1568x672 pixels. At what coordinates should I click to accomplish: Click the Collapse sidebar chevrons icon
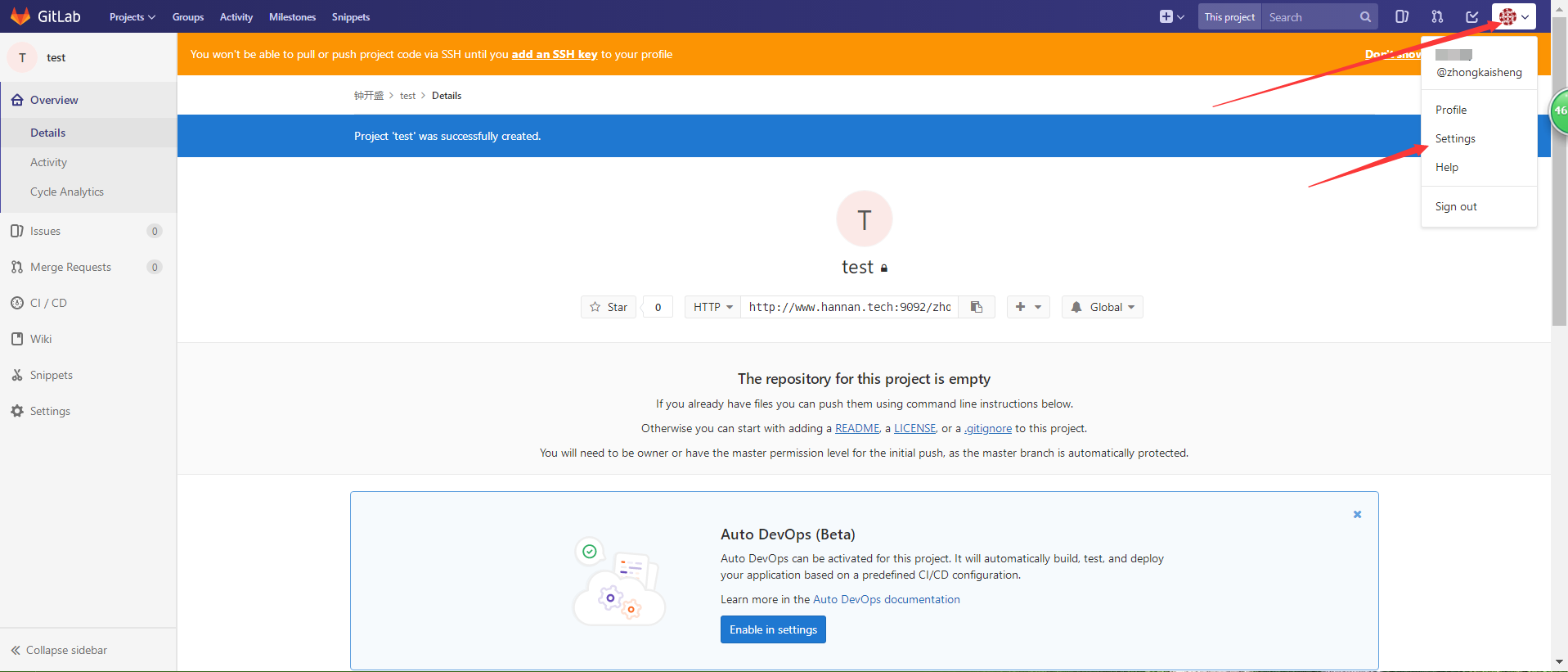tap(16, 650)
